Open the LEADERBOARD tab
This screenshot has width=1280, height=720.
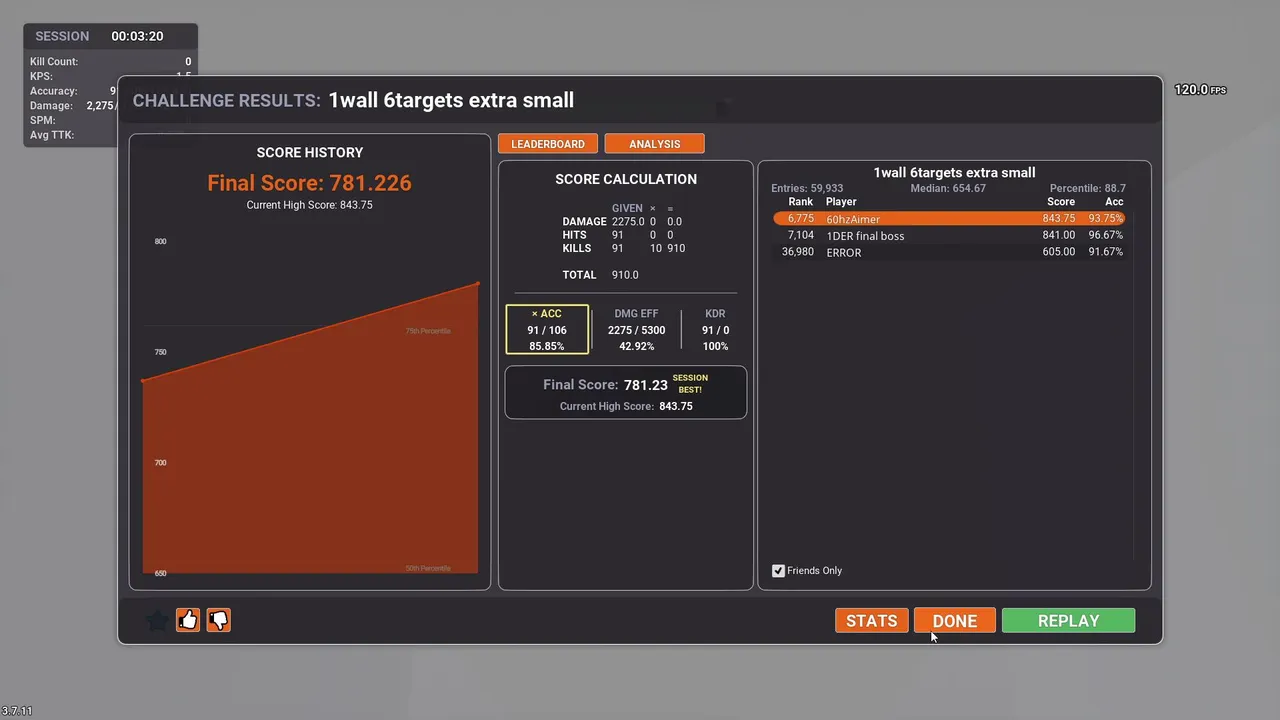point(548,144)
